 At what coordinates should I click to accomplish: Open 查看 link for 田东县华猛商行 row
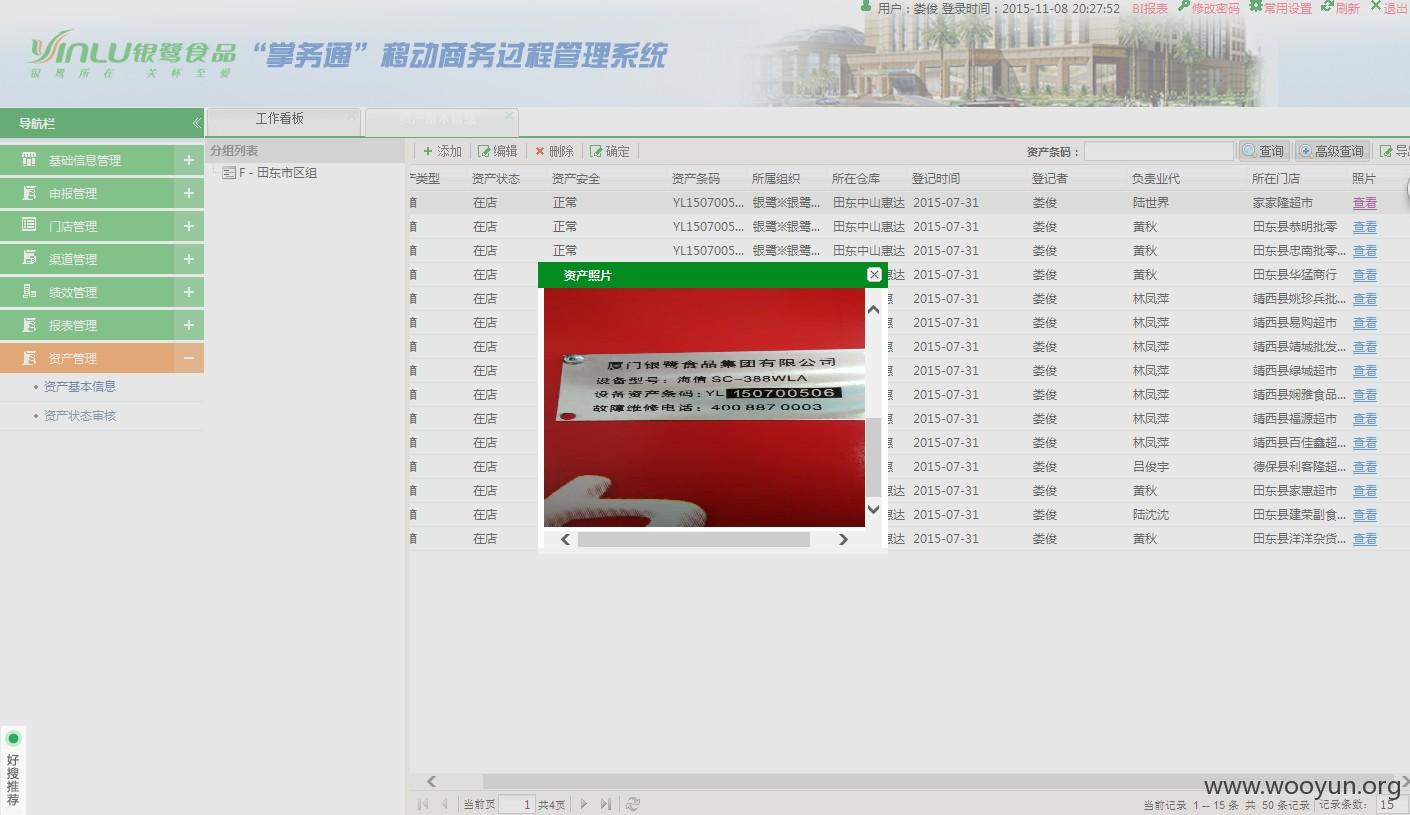tap(1364, 275)
